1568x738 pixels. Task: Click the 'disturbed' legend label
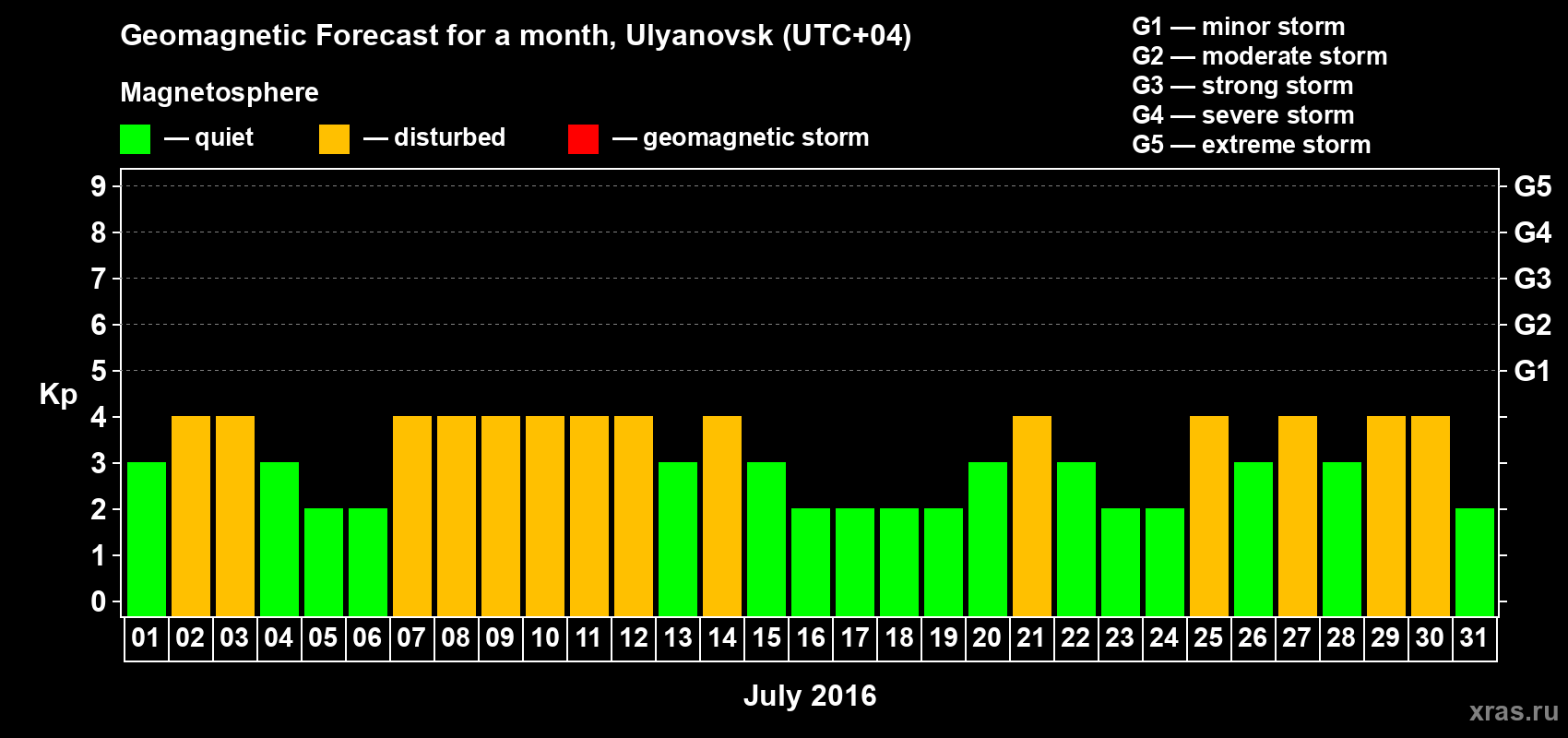tap(450, 137)
